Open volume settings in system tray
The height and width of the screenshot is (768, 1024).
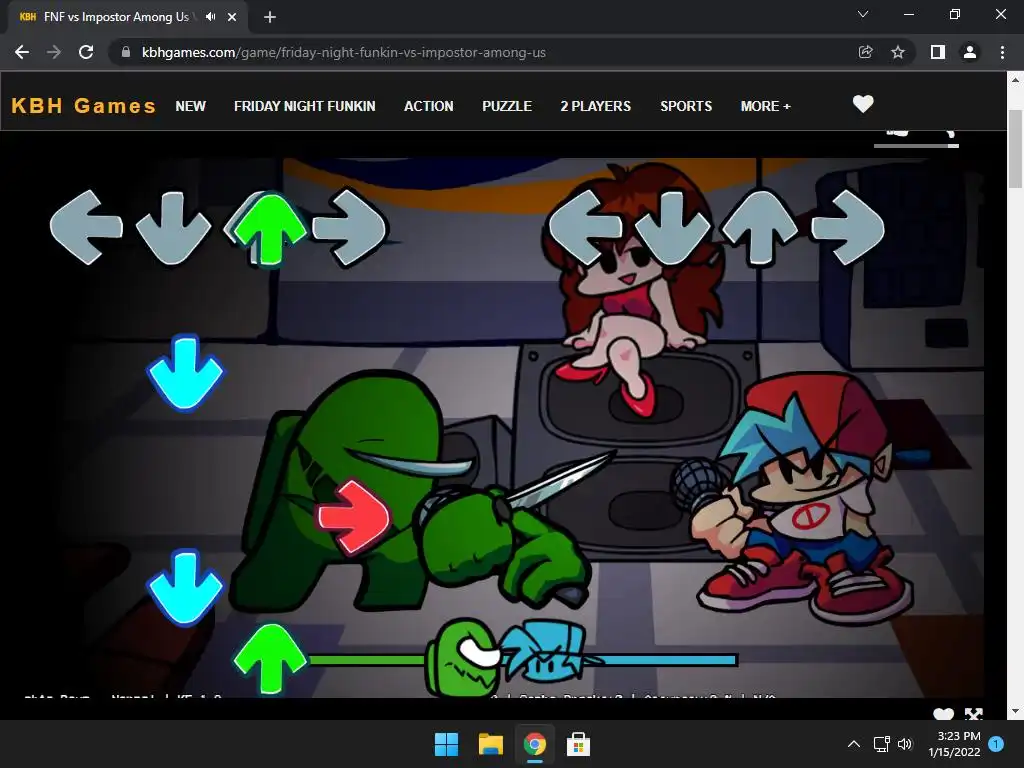(904, 744)
